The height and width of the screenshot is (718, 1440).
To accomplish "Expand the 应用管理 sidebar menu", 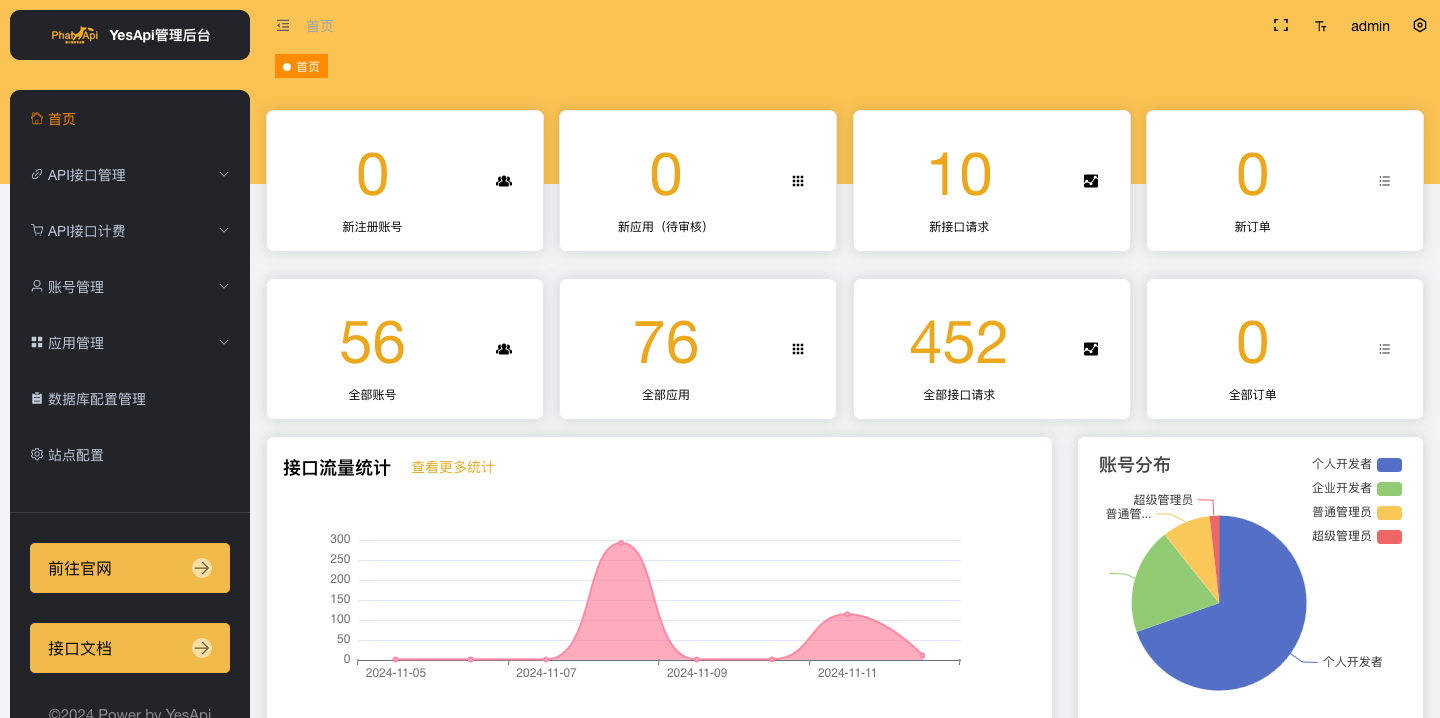I will 130,342.
